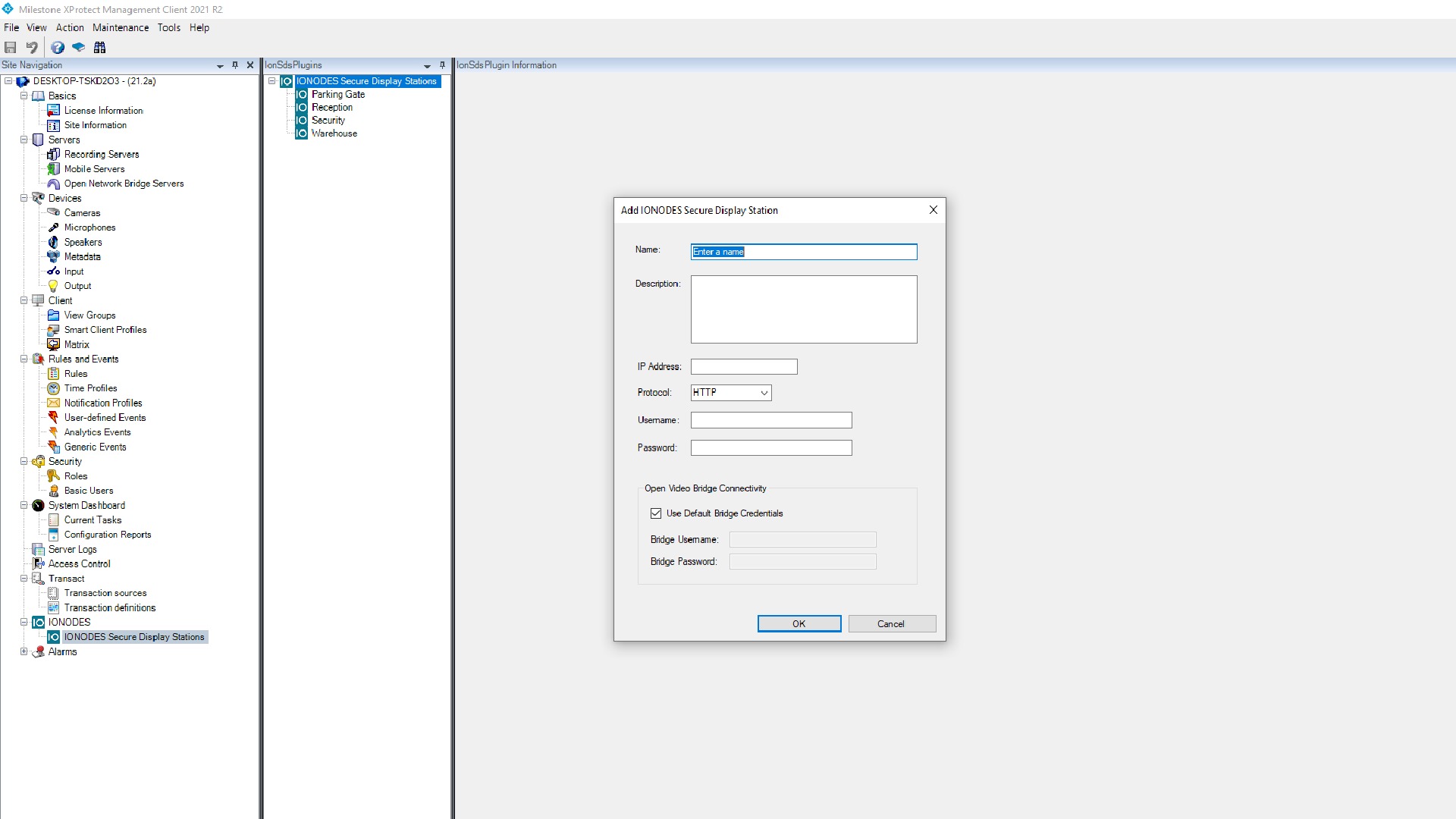The width and height of the screenshot is (1456, 819).
Task: Click the Roles keys icon
Action: pyautogui.click(x=54, y=476)
